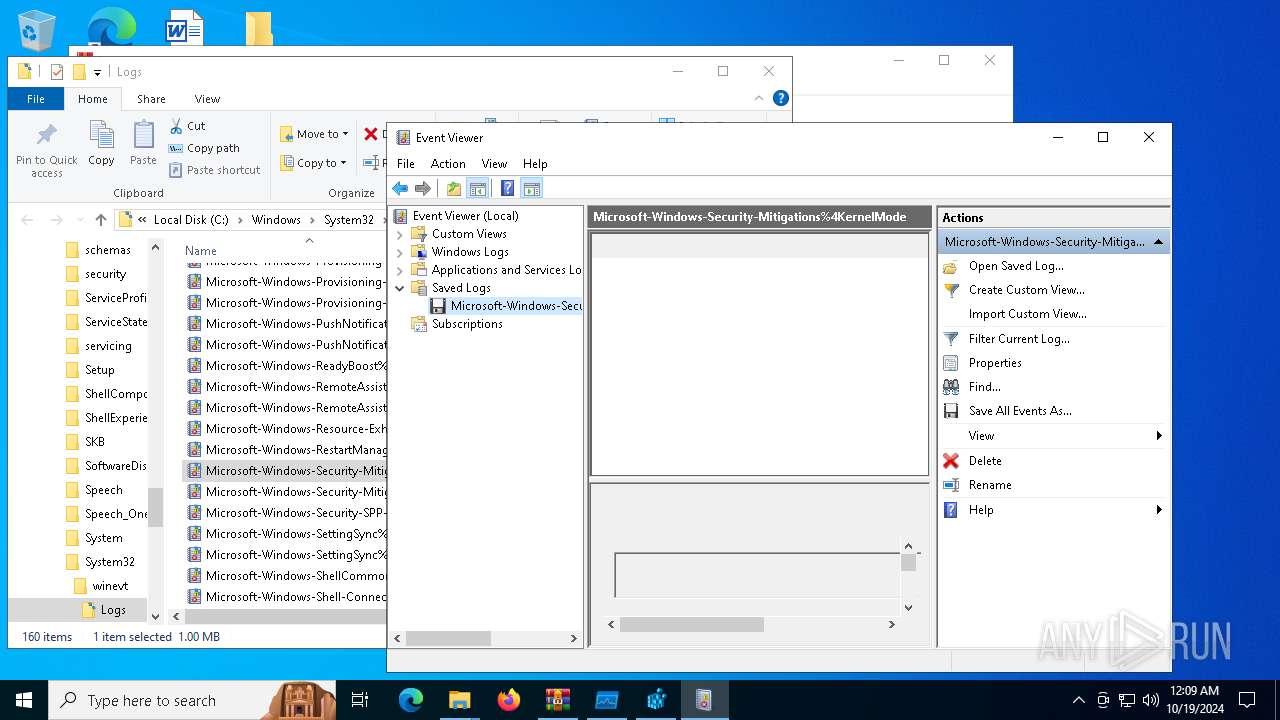Select the Subscriptions tree item
1280x720 pixels.
tap(467, 324)
